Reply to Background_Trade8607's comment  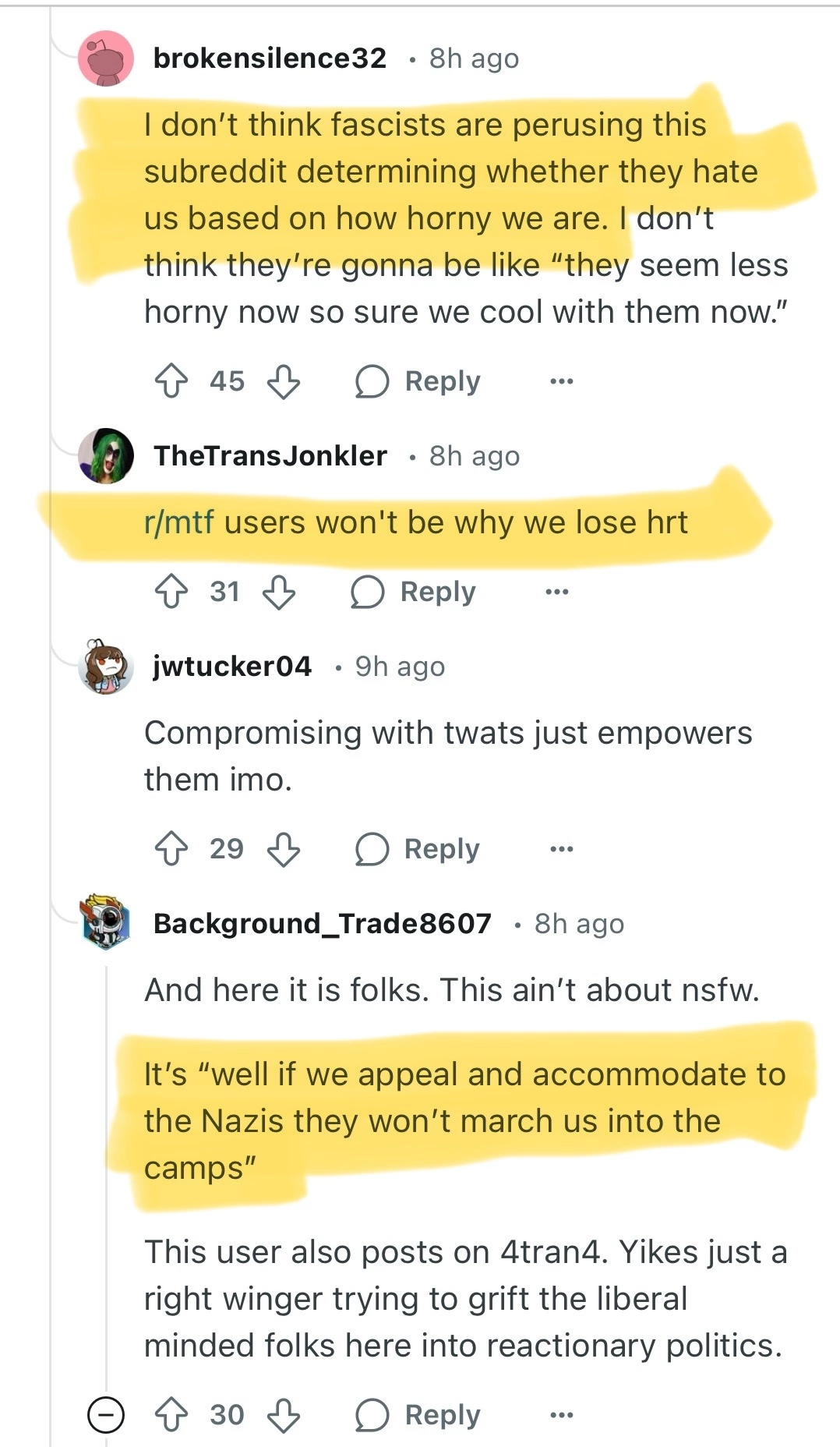tap(418, 1415)
